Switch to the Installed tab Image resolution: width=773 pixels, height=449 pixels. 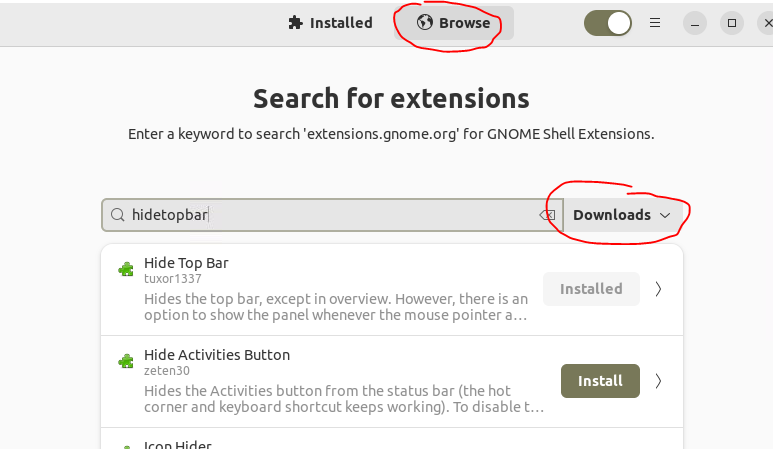[330, 23]
